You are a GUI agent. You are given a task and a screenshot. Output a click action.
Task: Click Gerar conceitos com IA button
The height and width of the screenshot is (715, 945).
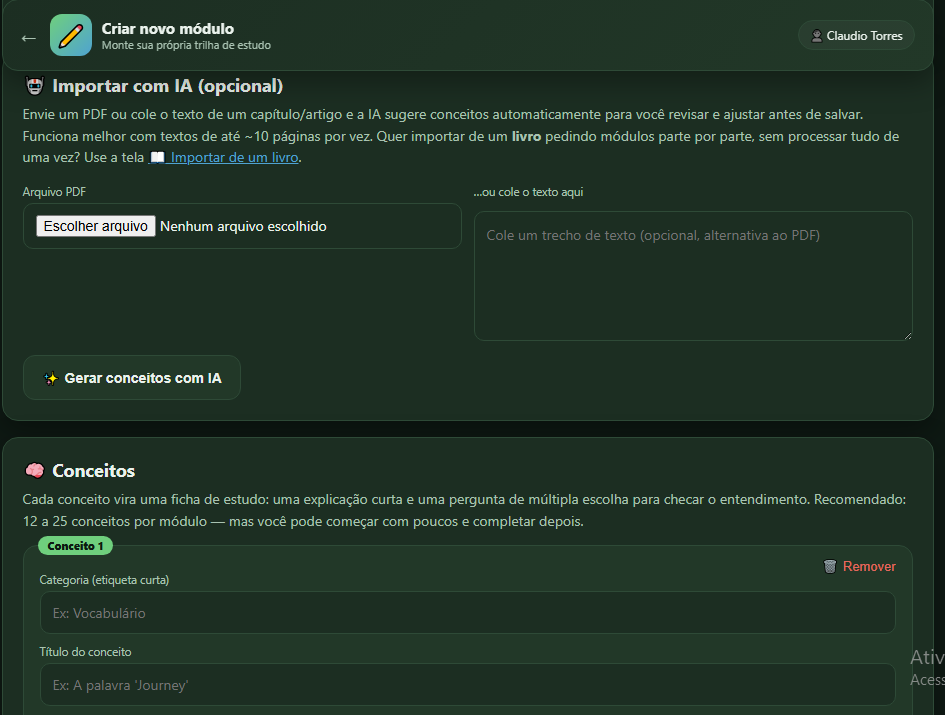(132, 378)
